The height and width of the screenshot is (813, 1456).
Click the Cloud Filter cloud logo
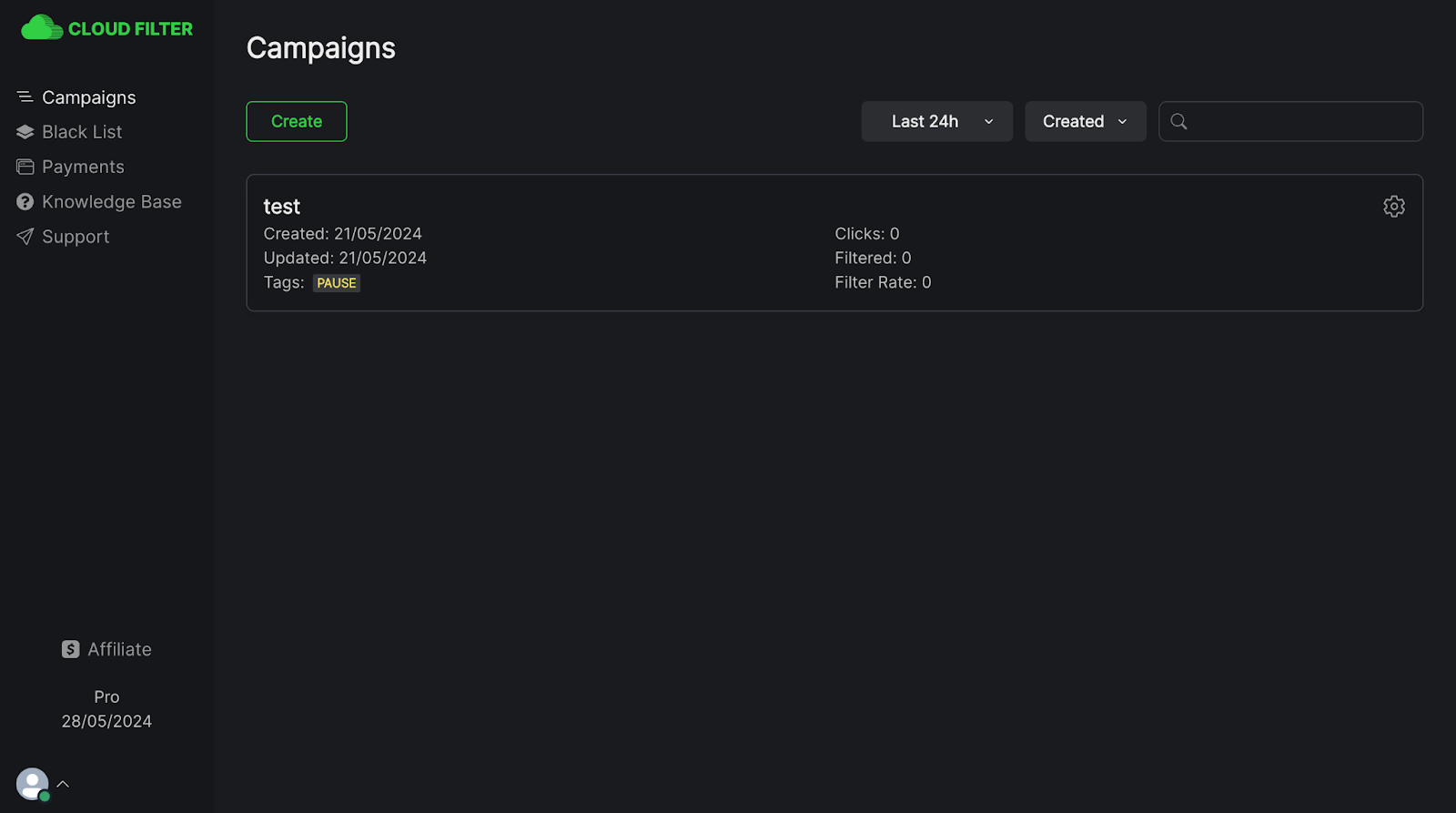[41, 28]
